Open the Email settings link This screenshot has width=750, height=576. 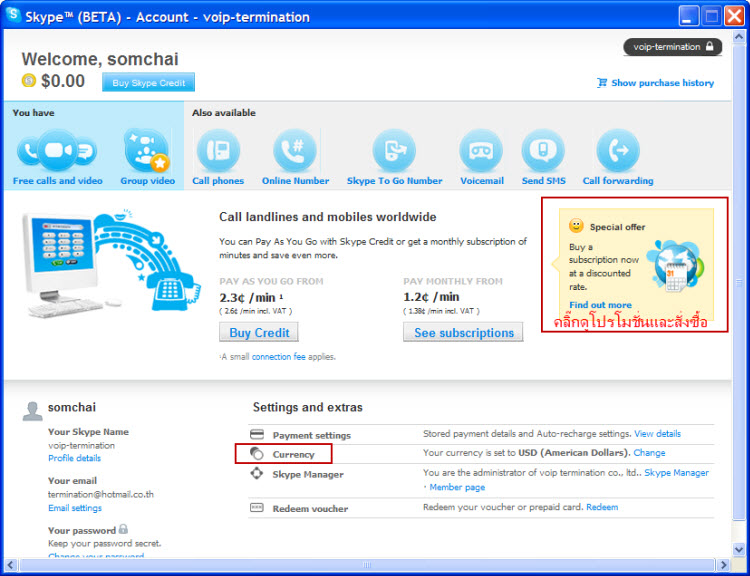[75, 508]
